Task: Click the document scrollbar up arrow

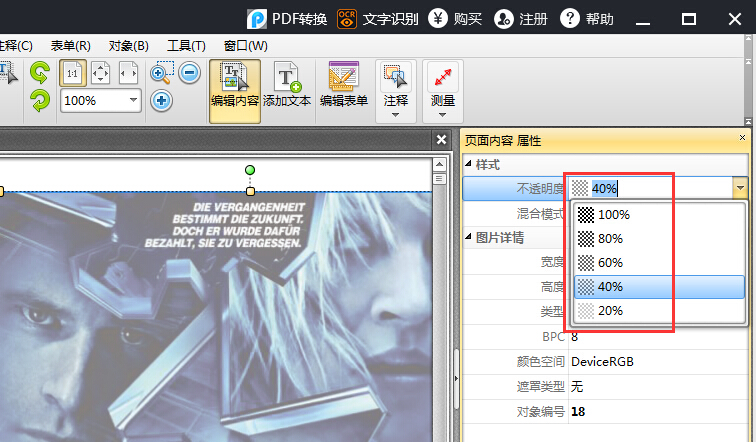Action: 439,165
